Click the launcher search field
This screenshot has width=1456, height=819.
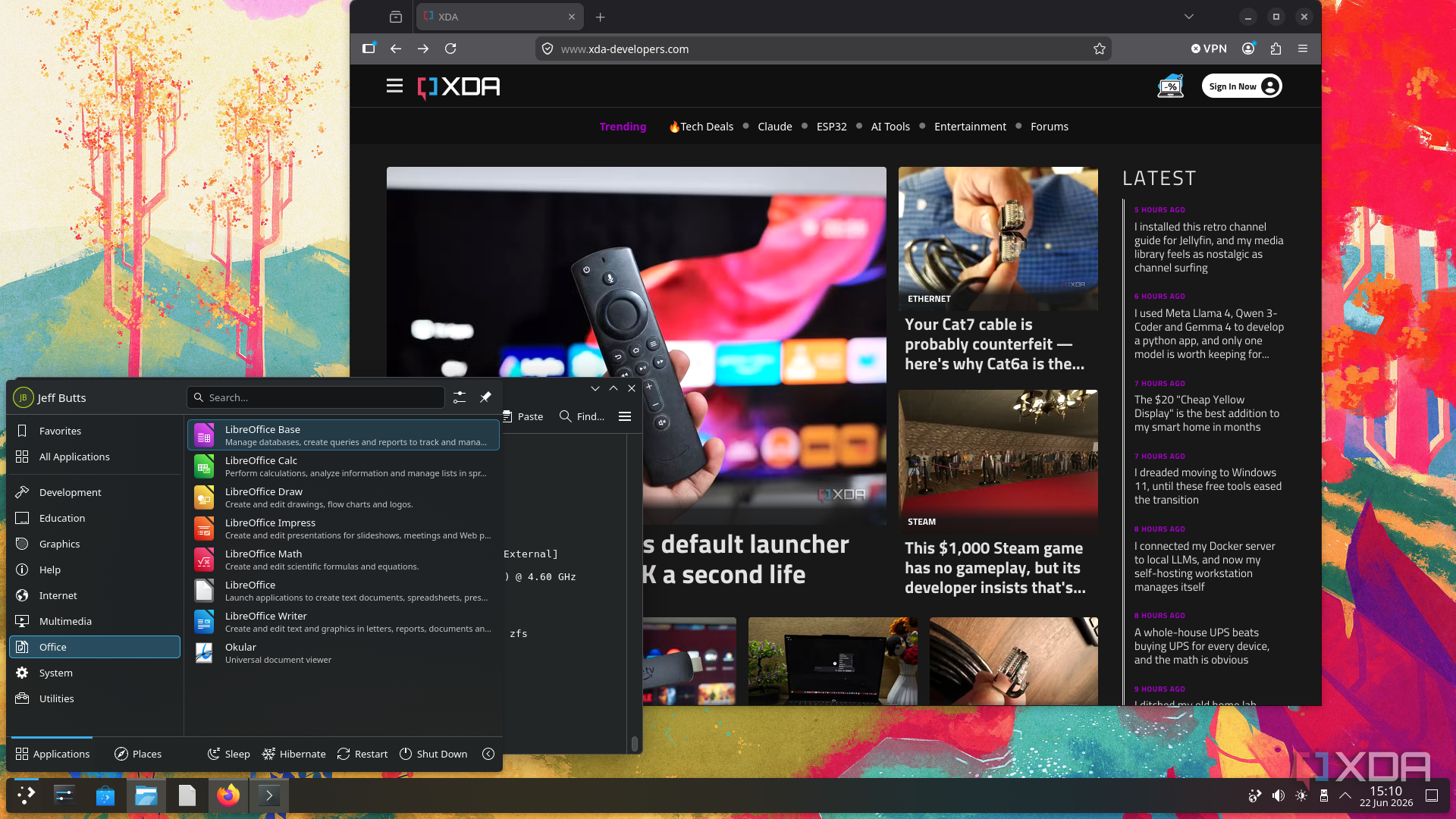[315, 397]
